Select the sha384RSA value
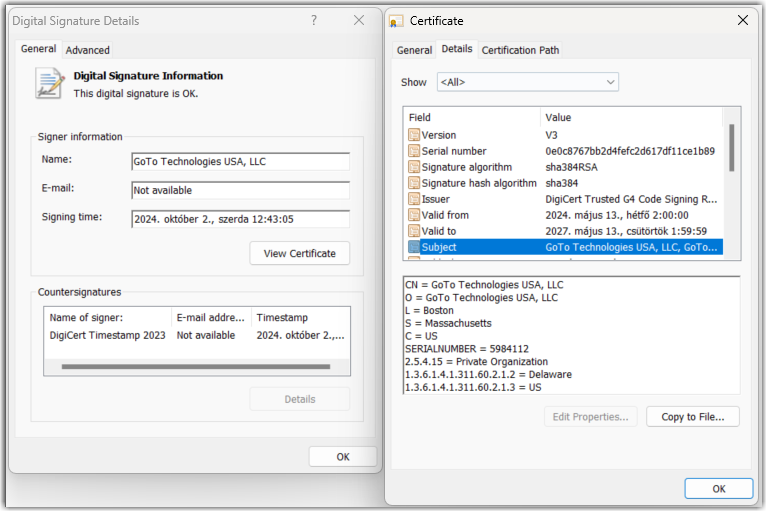Image resolution: width=767 pixels, height=512 pixels. [571, 167]
